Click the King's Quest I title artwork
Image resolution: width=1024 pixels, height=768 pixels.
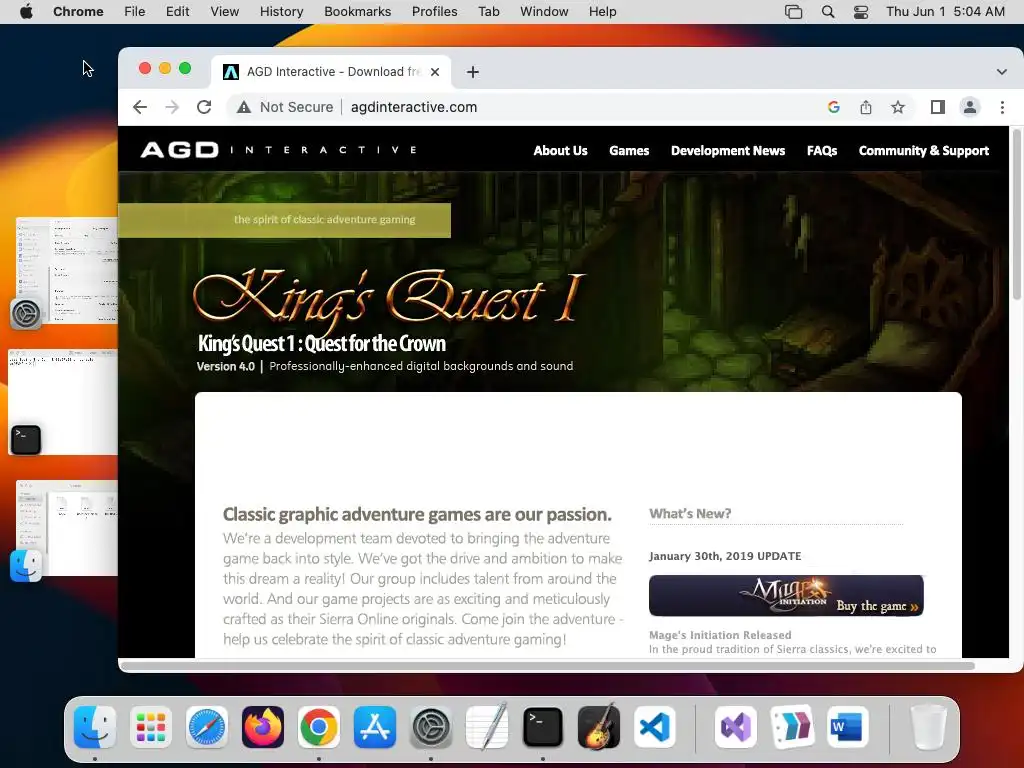pos(390,298)
